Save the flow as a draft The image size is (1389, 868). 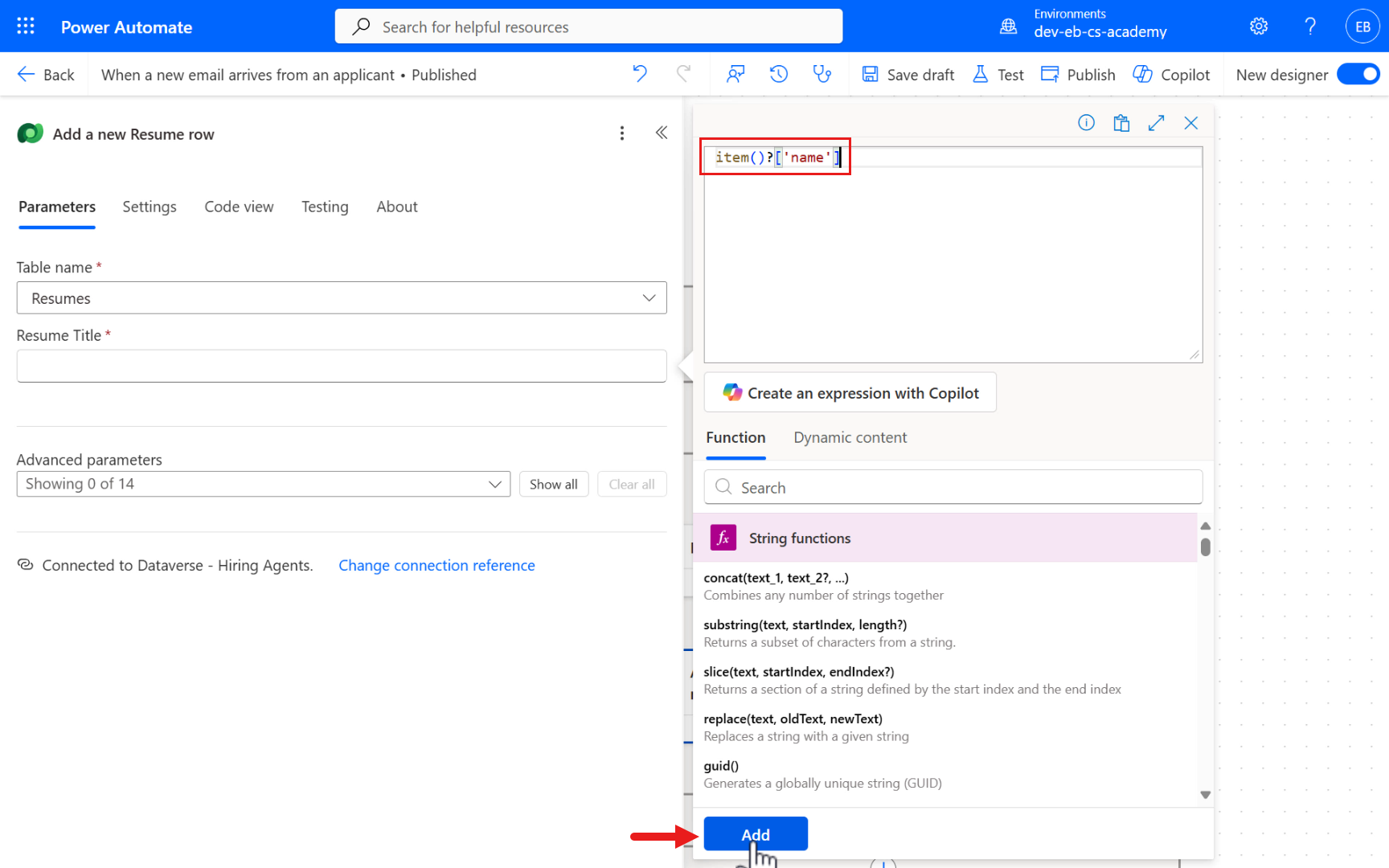click(908, 74)
